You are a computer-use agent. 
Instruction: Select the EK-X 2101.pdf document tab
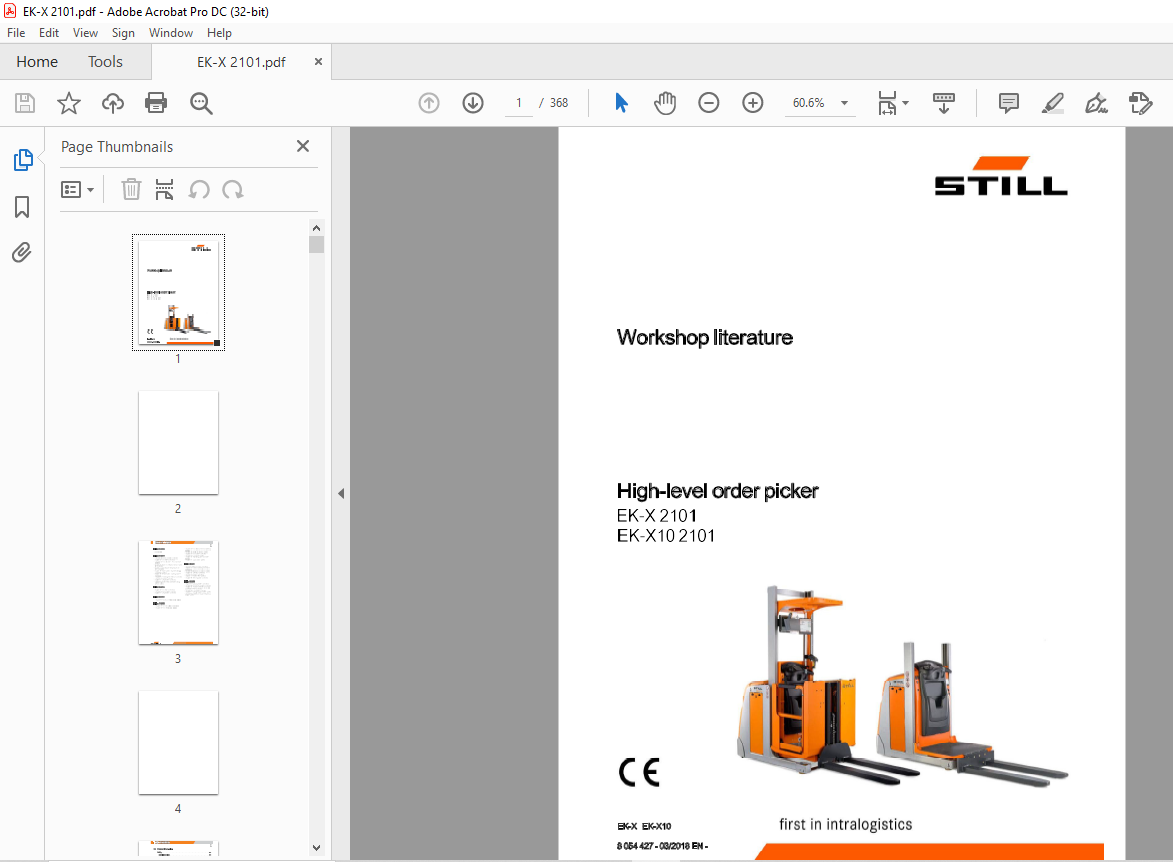click(x=241, y=62)
